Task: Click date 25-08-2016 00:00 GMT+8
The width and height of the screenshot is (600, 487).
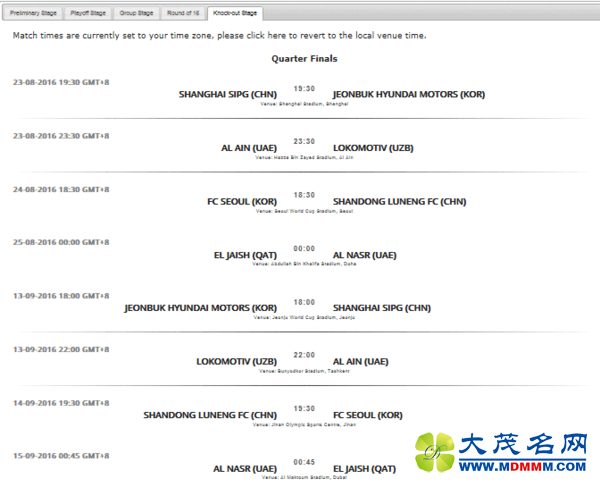Action: tap(61, 242)
